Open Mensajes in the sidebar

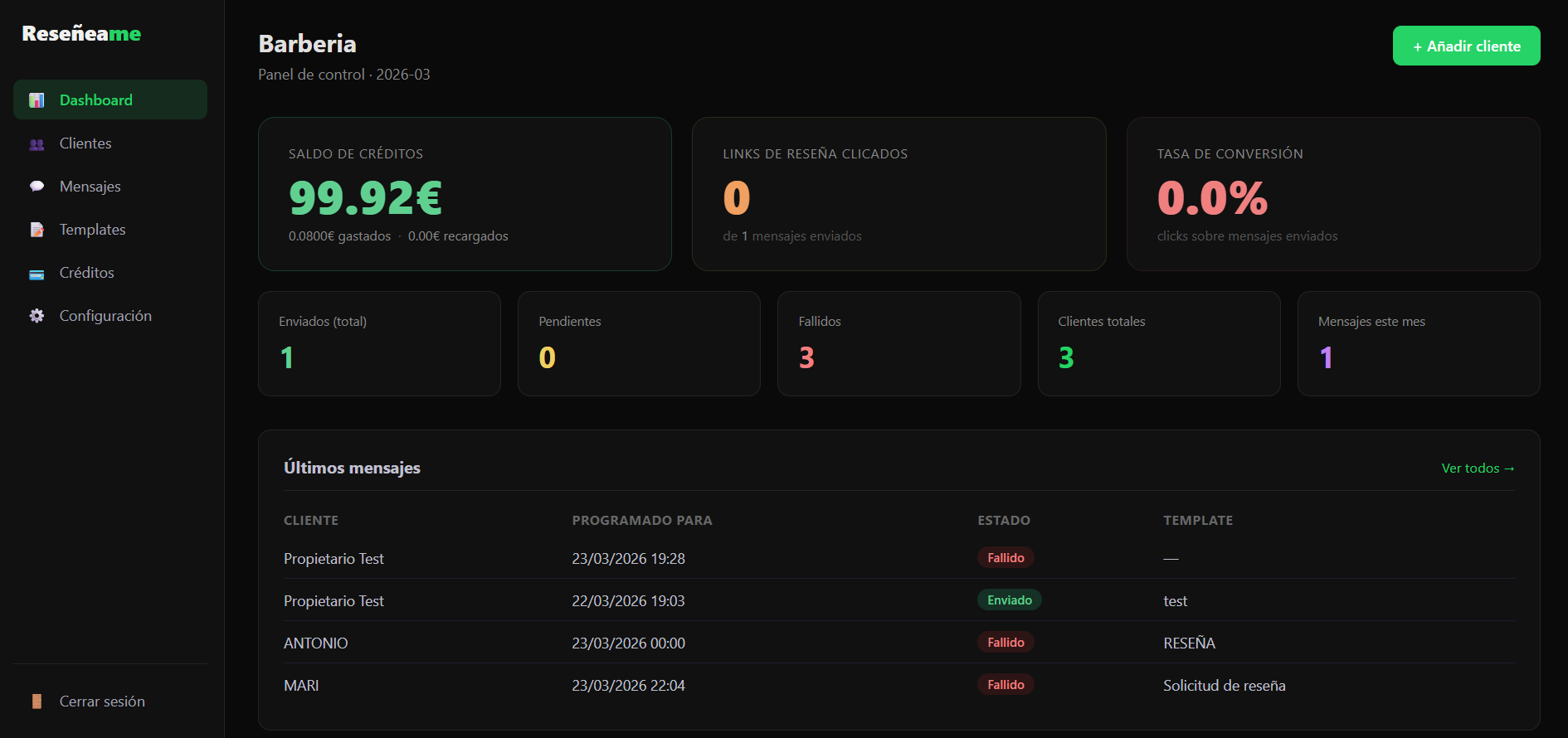(110, 186)
